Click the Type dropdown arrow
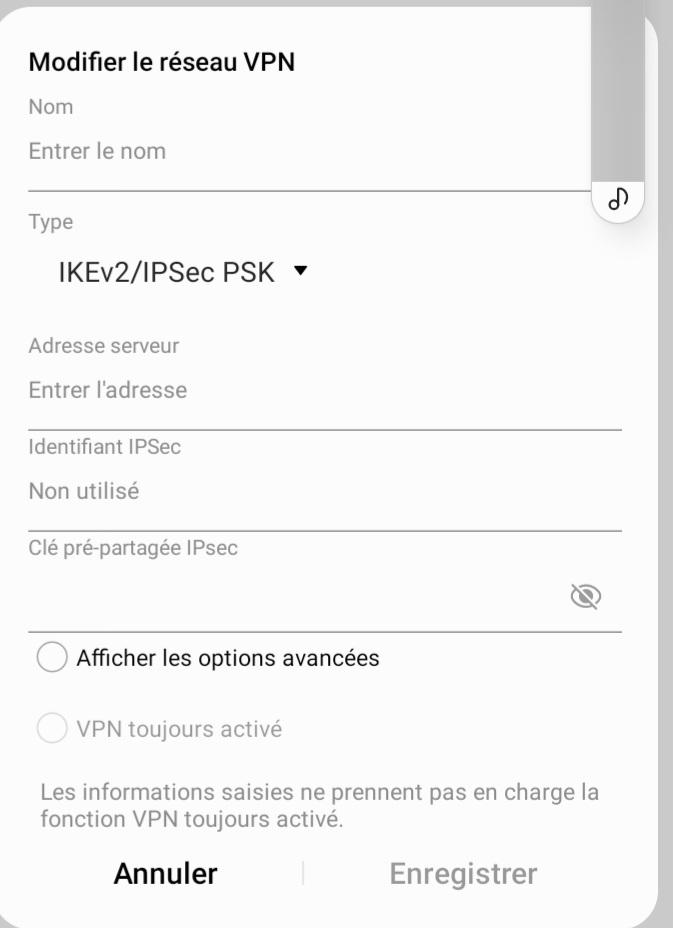 (x=300, y=272)
